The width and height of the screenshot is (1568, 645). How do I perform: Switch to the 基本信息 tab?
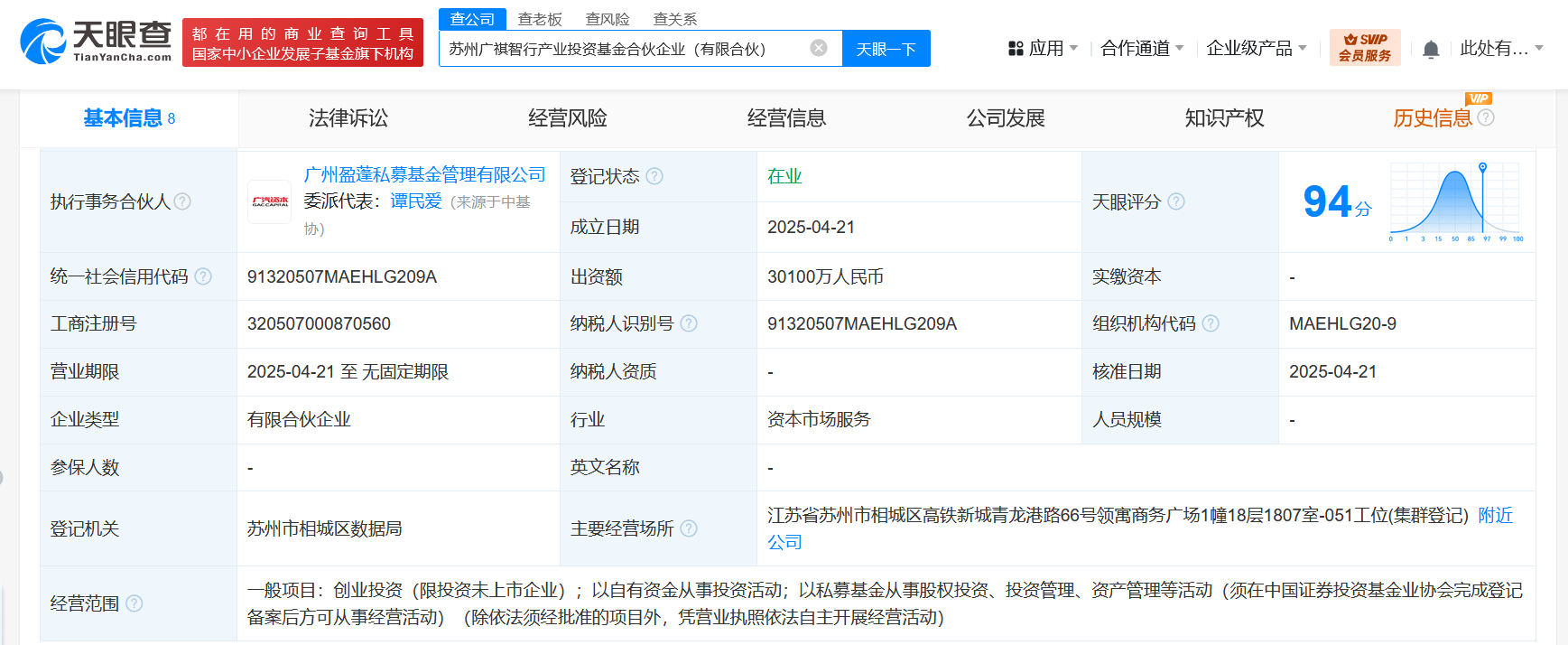tap(129, 117)
